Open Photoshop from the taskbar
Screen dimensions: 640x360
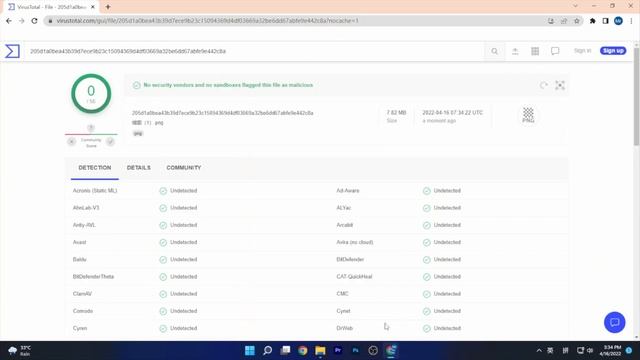[x=356, y=350]
